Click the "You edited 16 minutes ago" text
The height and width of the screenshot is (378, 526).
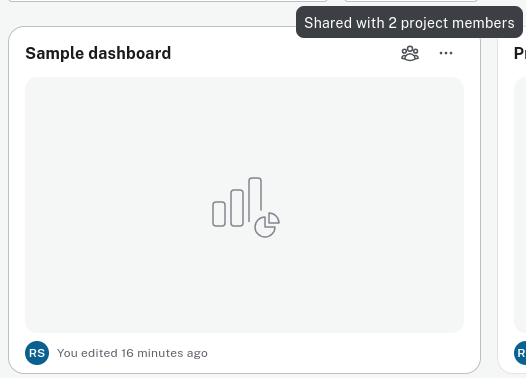pos(132,353)
